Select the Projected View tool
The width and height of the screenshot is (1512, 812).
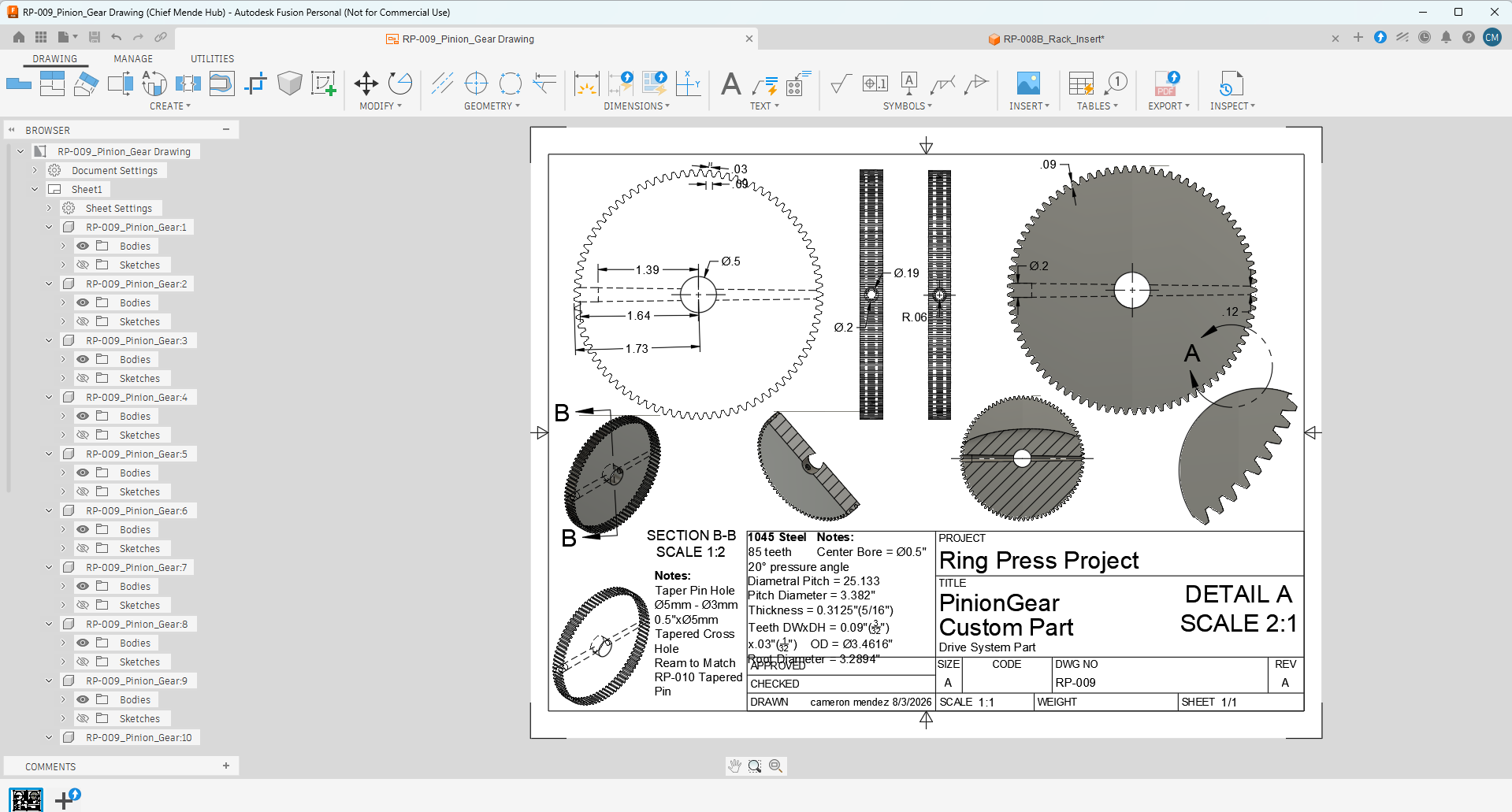click(x=52, y=83)
